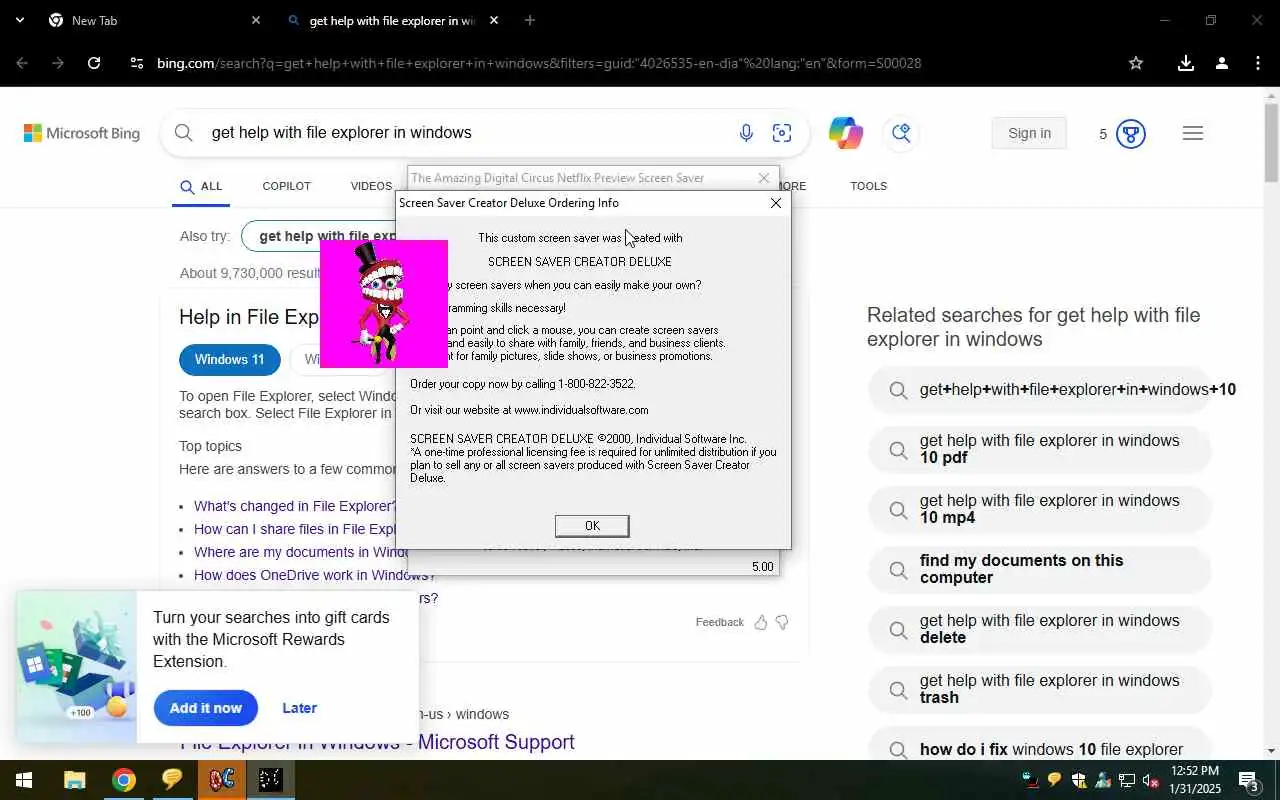Select related search ending with 10 mp4
1280x800 pixels.
point(1040,509)
